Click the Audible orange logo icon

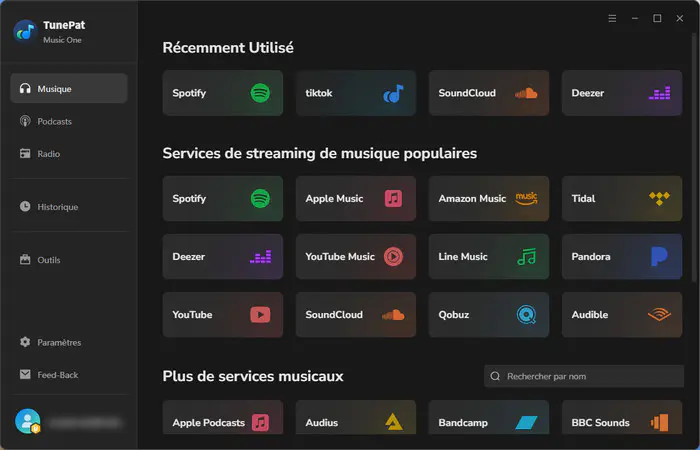click(x=659, y=315)
